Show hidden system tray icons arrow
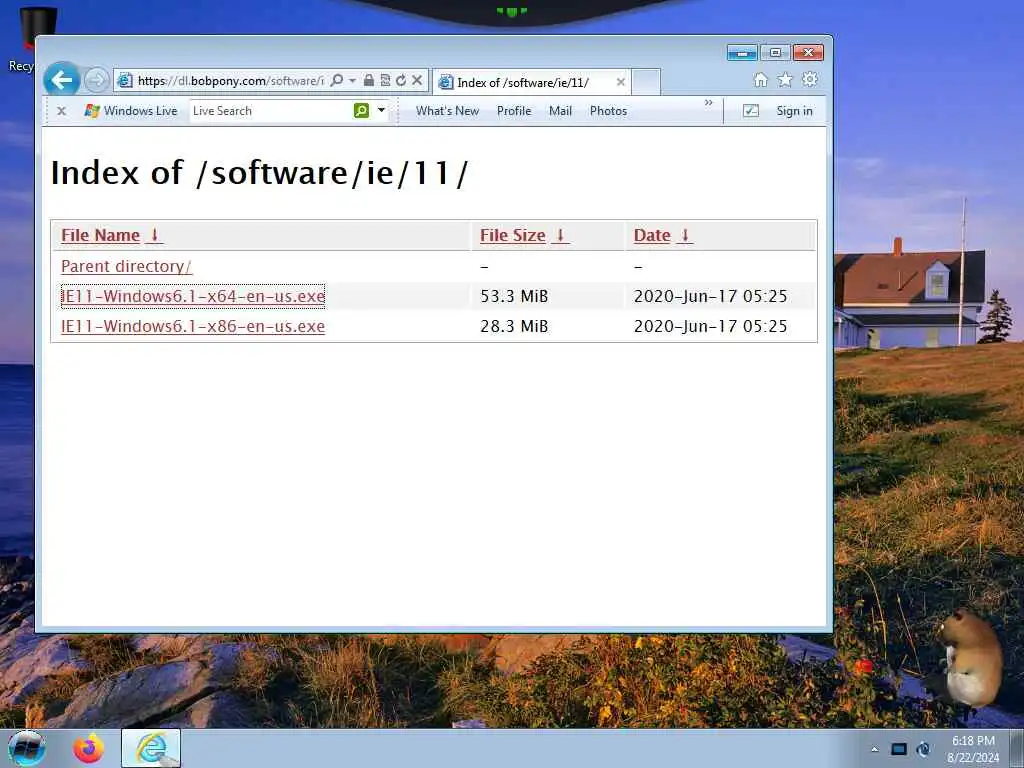The width and height of the screenshot is (1024, 768). pyautogui.click(x=874, y=749)
